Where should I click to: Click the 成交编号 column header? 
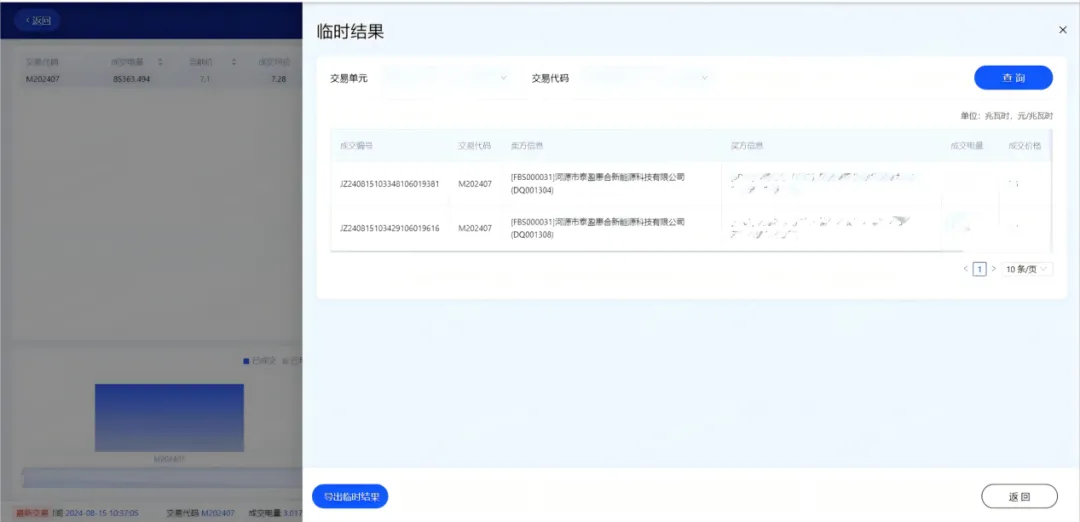[x=357, y=146]
